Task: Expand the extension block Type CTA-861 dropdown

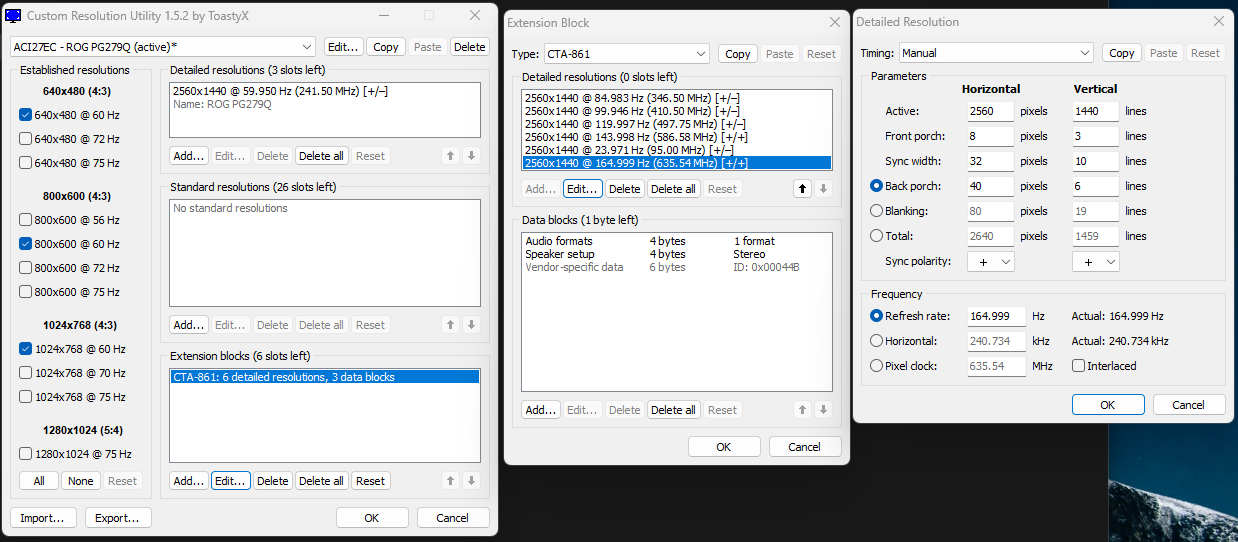Action: (x=626, y=54)
